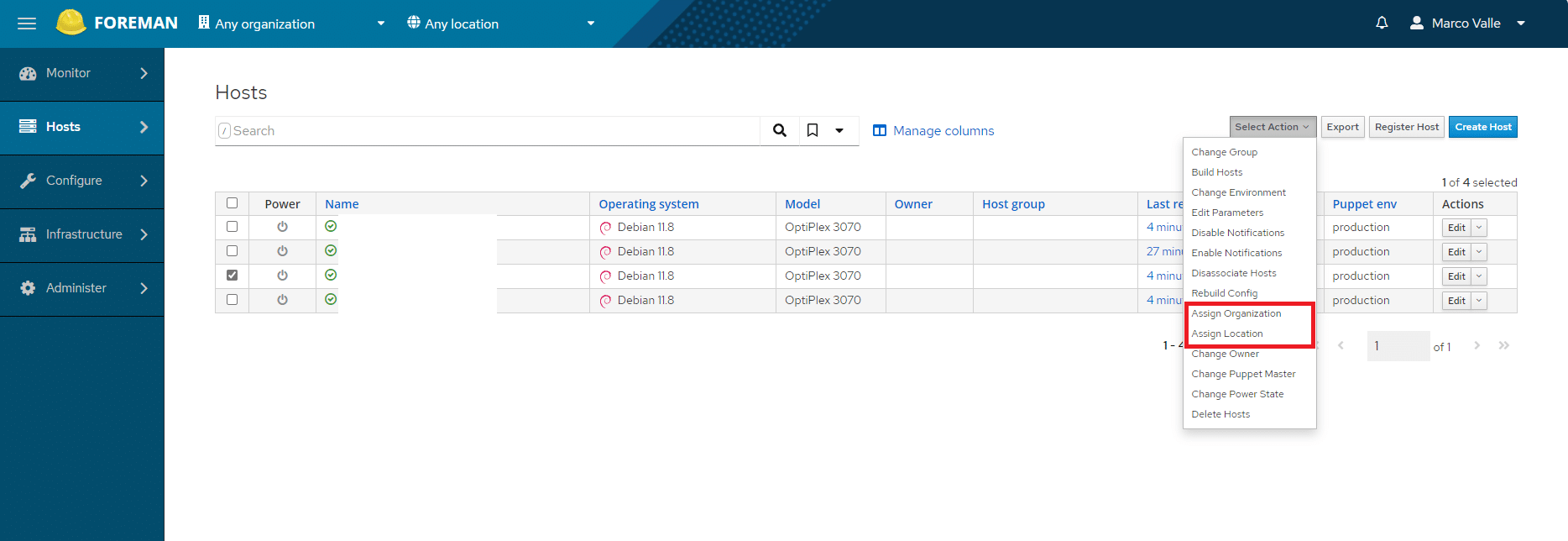
Task: Click the Foreman helmet logo
Action: tap(71, 23)
